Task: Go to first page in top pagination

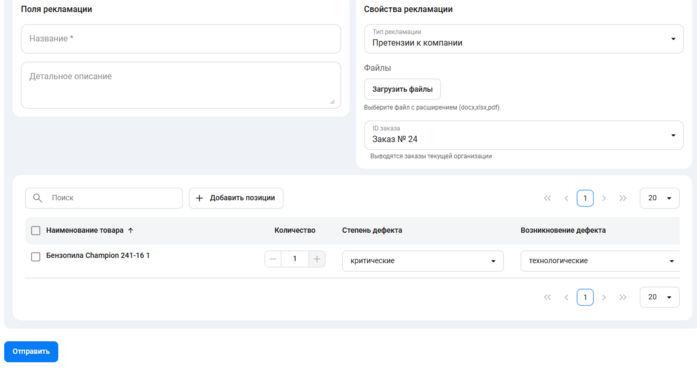Action: 547,198
